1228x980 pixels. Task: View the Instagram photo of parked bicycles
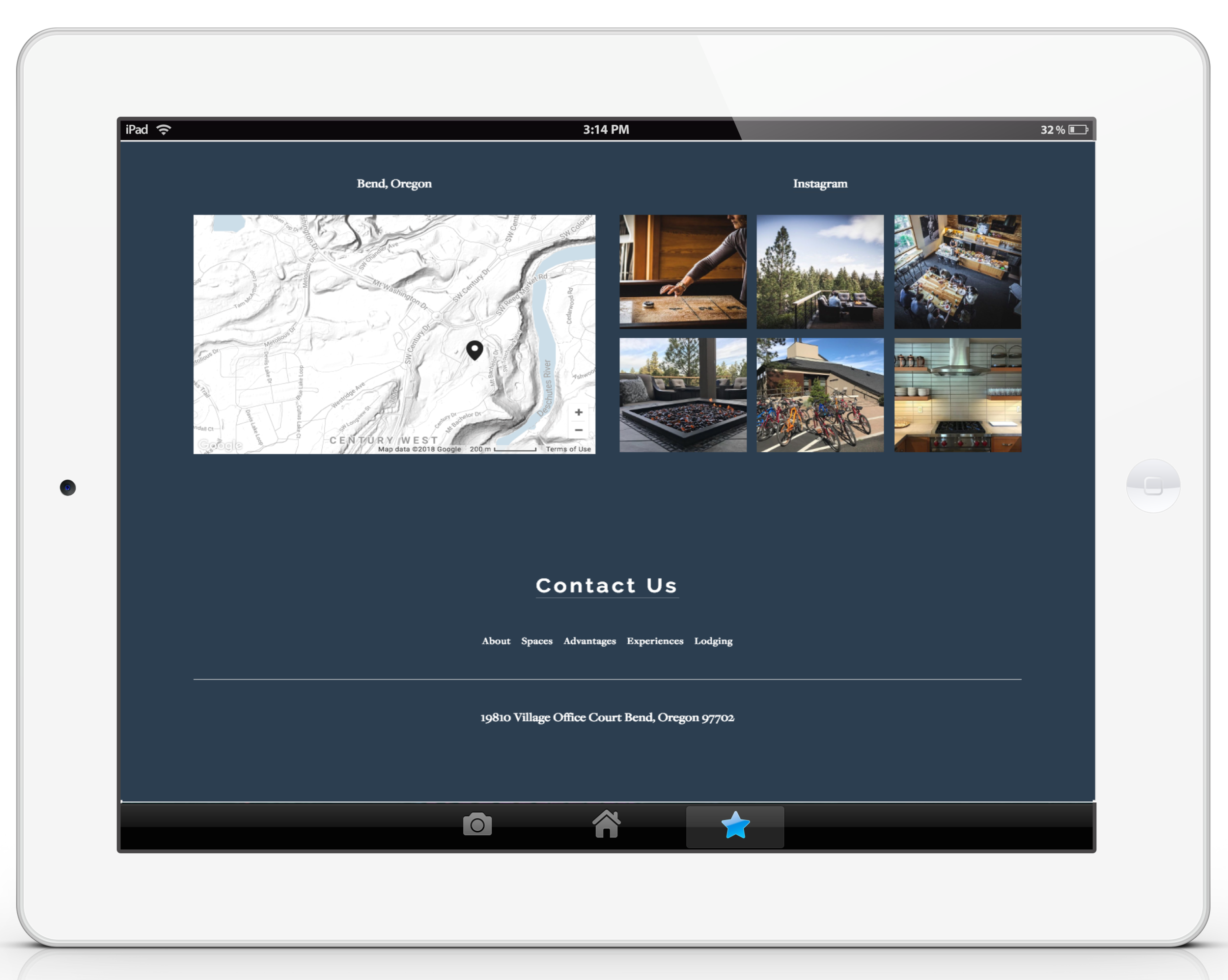tap(820, 395)
